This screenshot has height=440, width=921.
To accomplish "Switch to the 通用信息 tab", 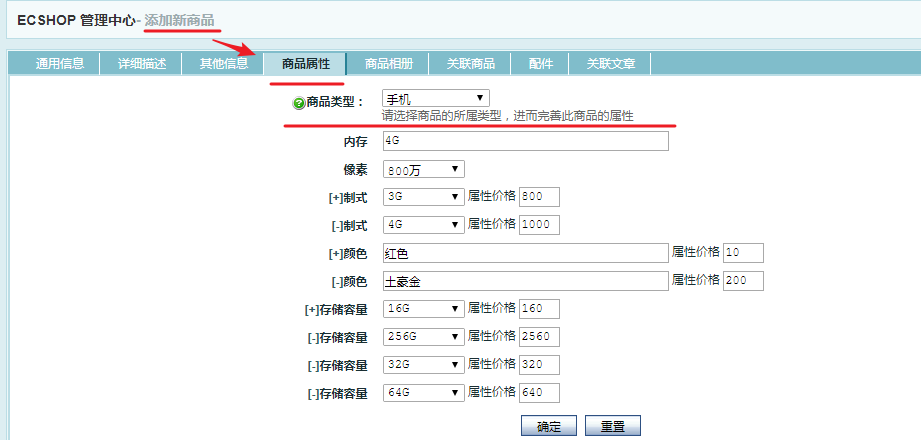I will [60, 64].
